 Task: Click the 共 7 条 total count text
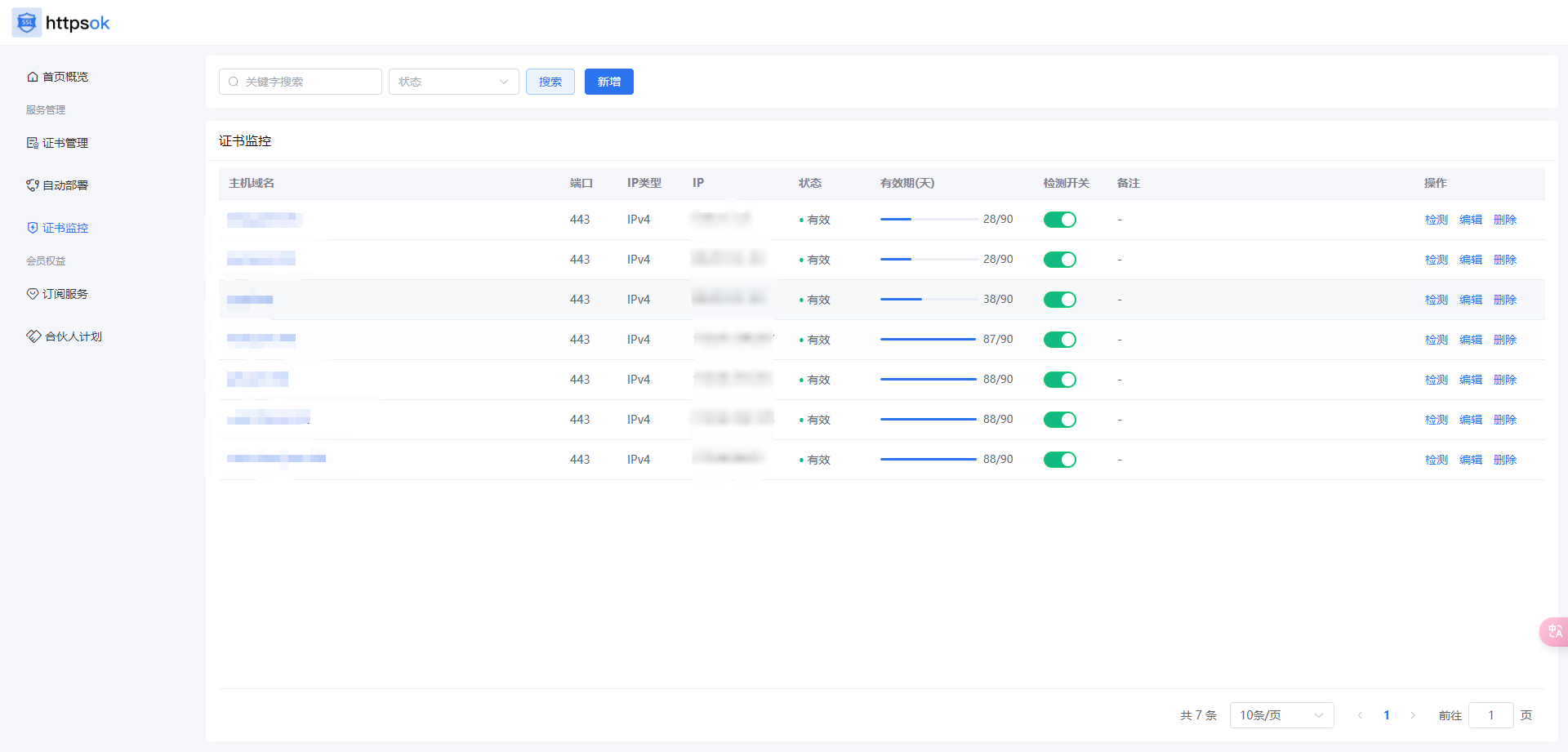(x=1199, y=715)
